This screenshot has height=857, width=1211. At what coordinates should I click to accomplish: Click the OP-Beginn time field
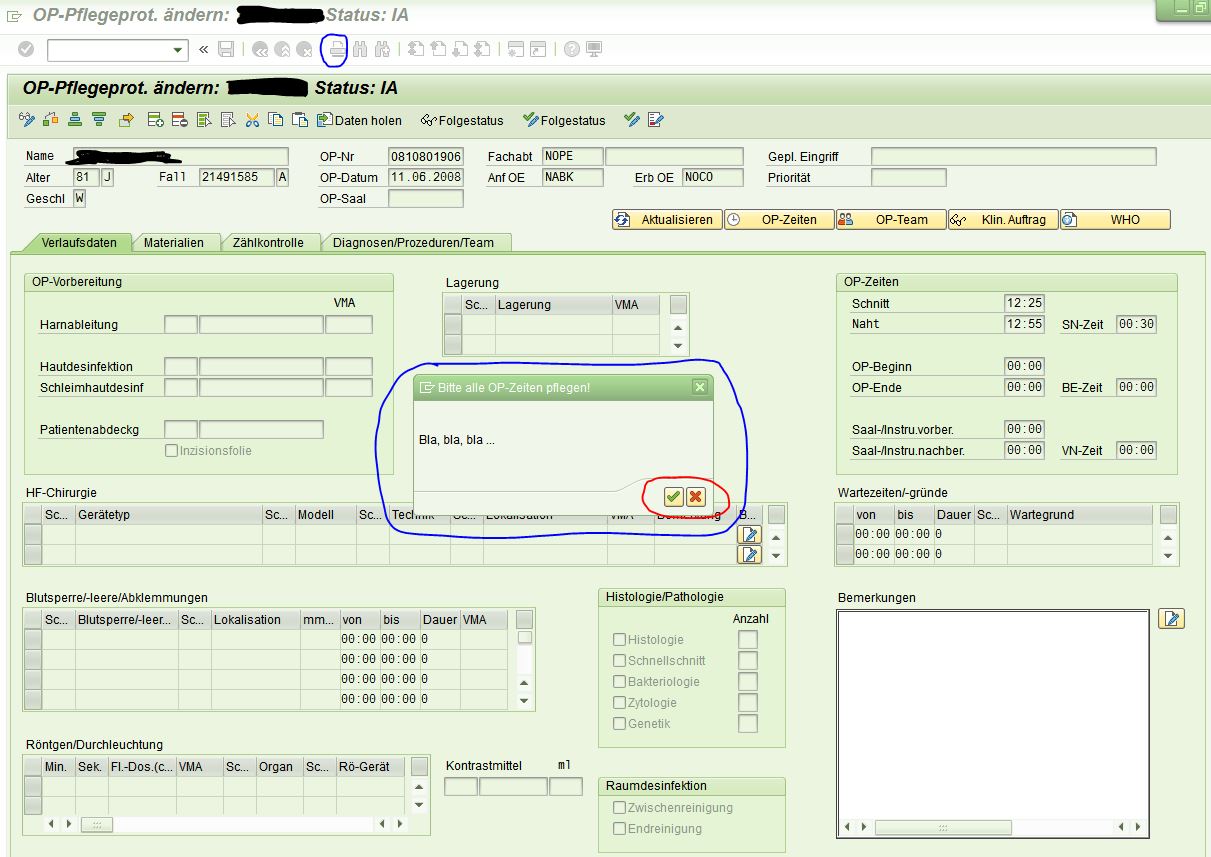[1024, 367]
